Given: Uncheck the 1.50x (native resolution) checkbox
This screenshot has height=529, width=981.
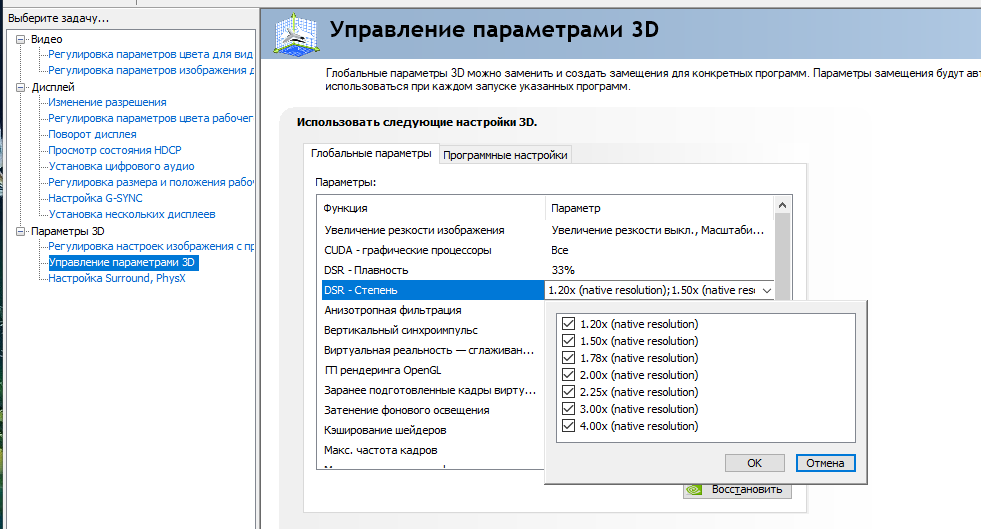Looking at the screenshot, I should pos(568,341).
